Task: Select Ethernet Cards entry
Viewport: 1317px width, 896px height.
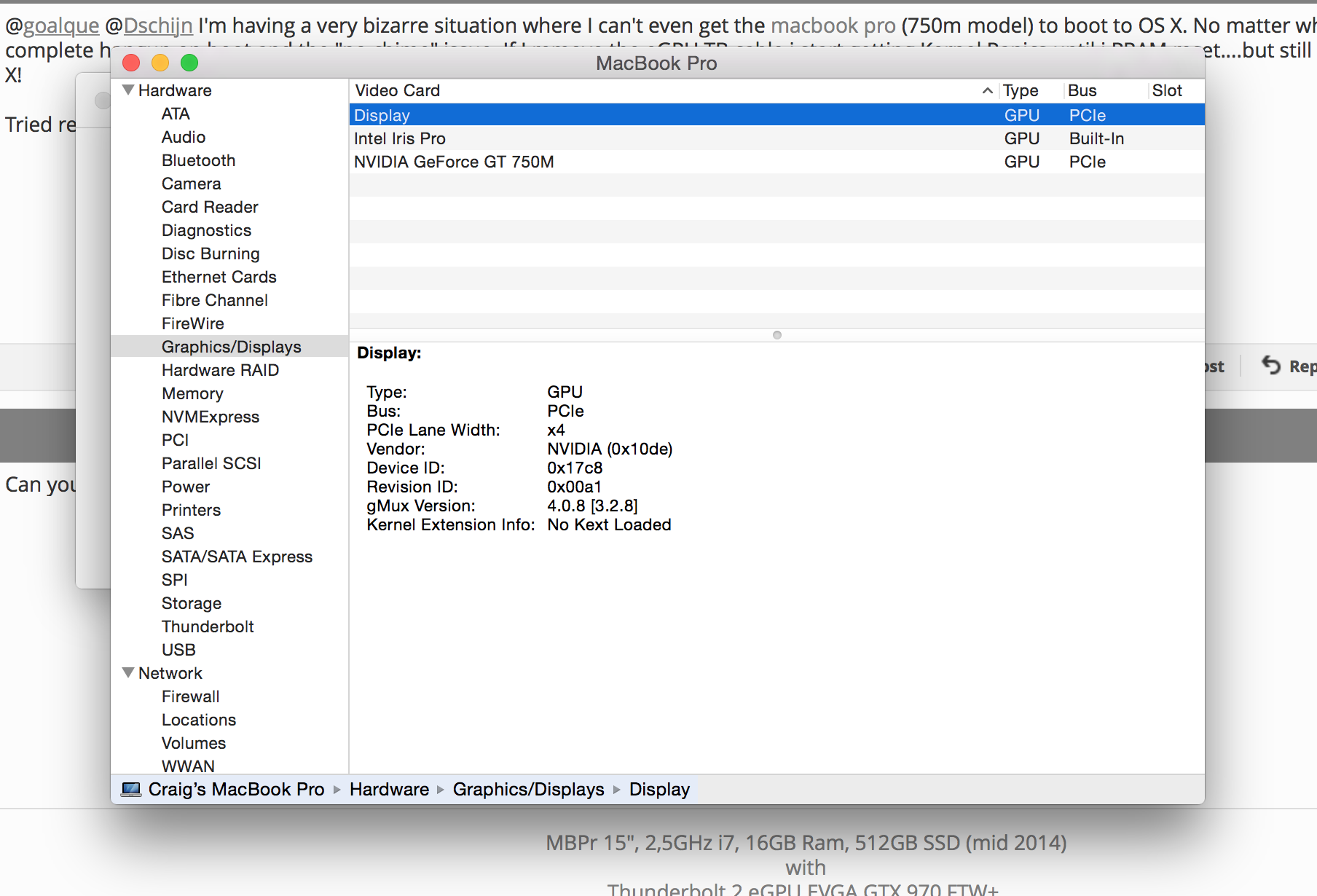Action: (x=219, y=277)
